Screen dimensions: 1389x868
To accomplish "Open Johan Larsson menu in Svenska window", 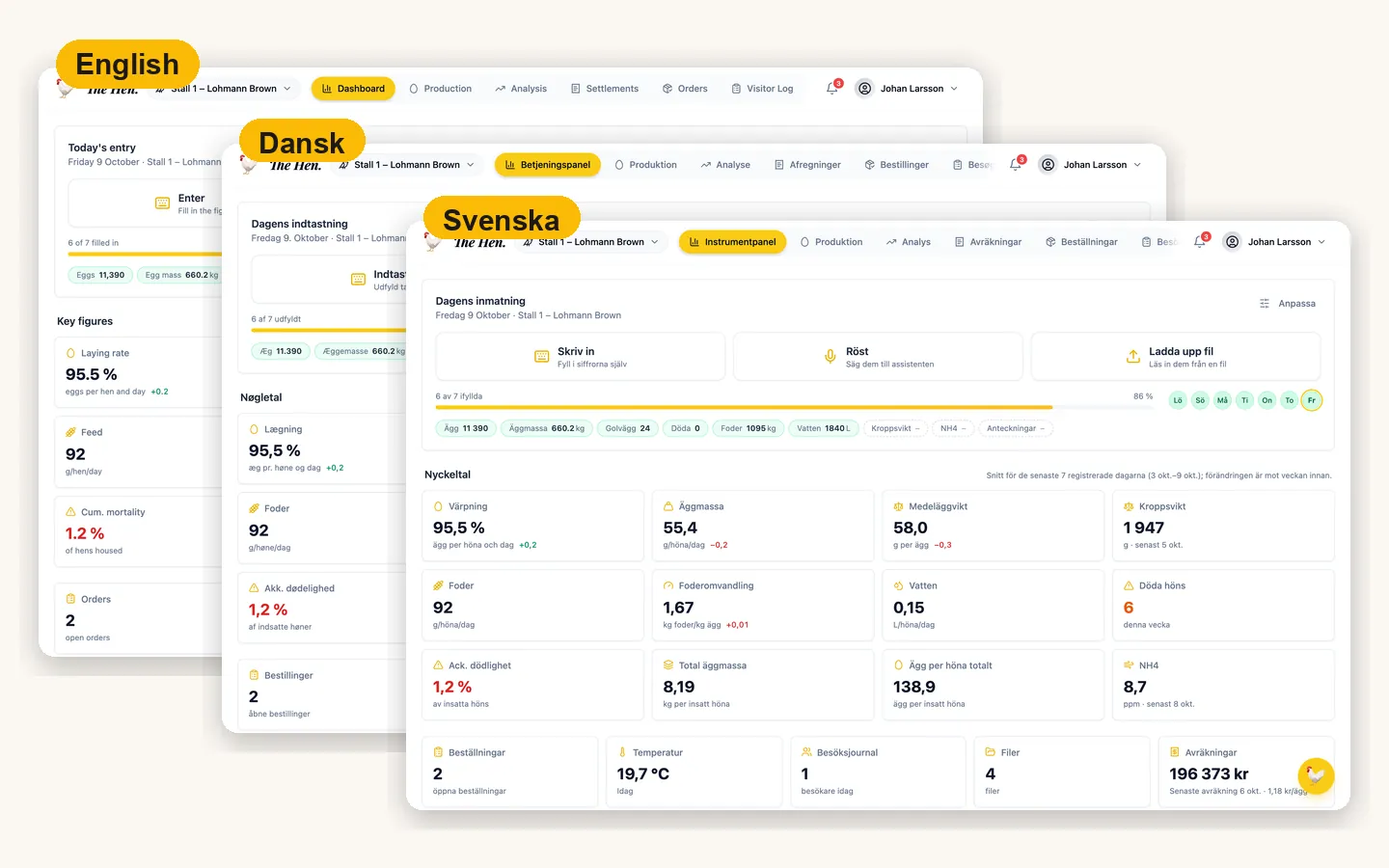I will (1274, 242).
